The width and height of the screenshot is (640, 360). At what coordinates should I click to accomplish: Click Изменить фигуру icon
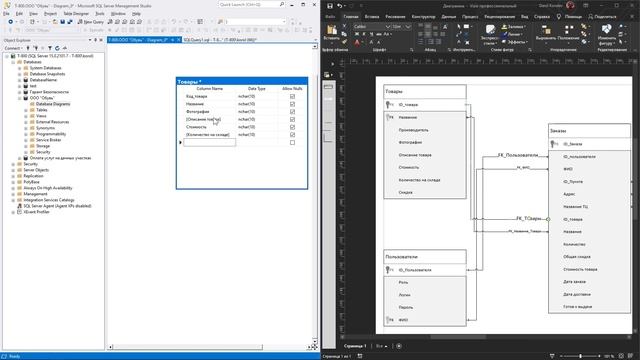607,29
